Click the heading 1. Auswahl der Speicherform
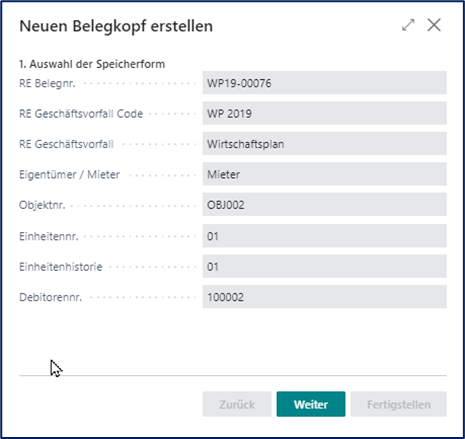This screenshot has height=439, width=465. click(x=92, y=64)
